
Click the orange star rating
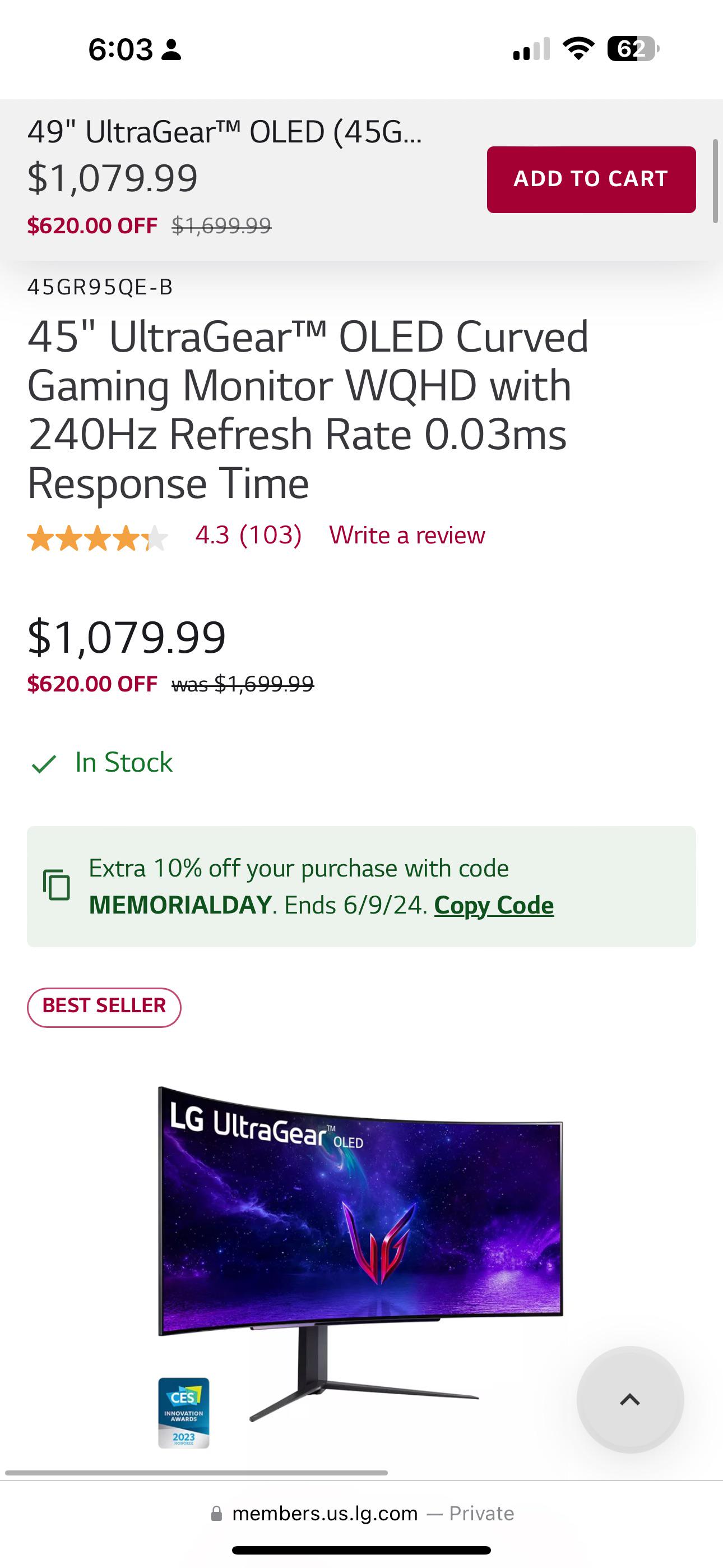(x=98, y=538)
